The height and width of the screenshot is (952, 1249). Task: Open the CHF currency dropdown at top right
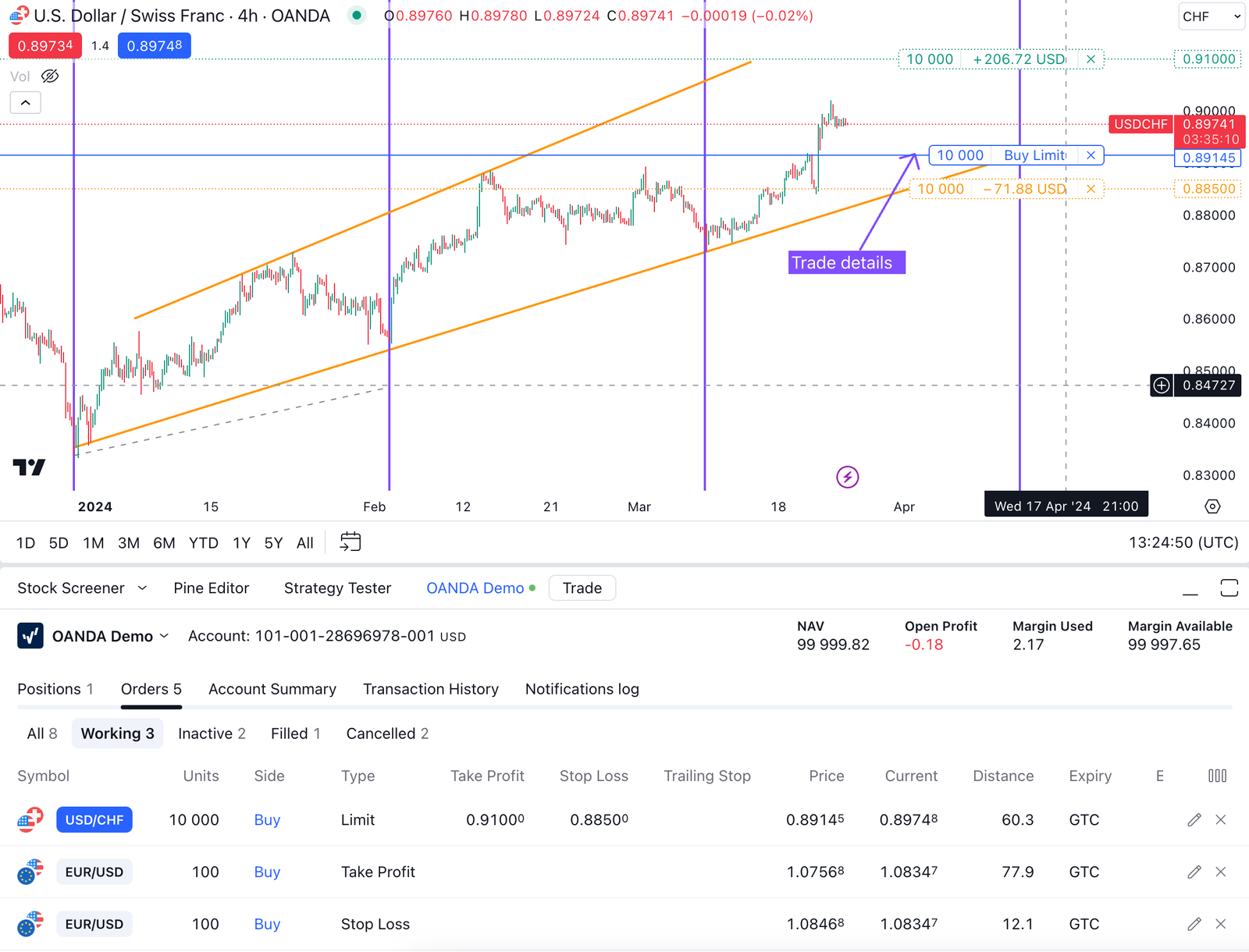pyautogui.click(x=1211, y=16)
